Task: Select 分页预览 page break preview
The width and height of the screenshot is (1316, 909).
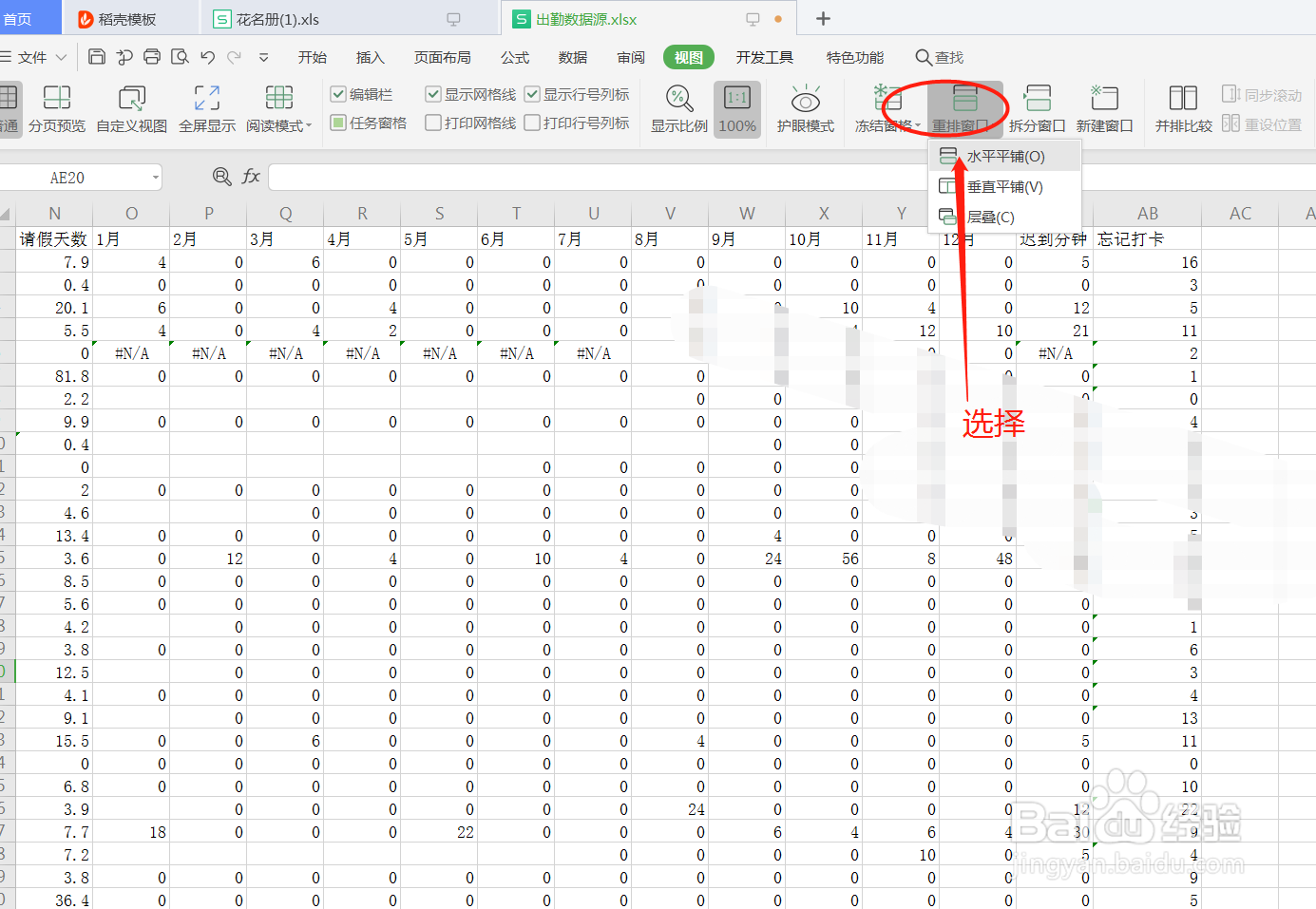Action: [57, 108]
